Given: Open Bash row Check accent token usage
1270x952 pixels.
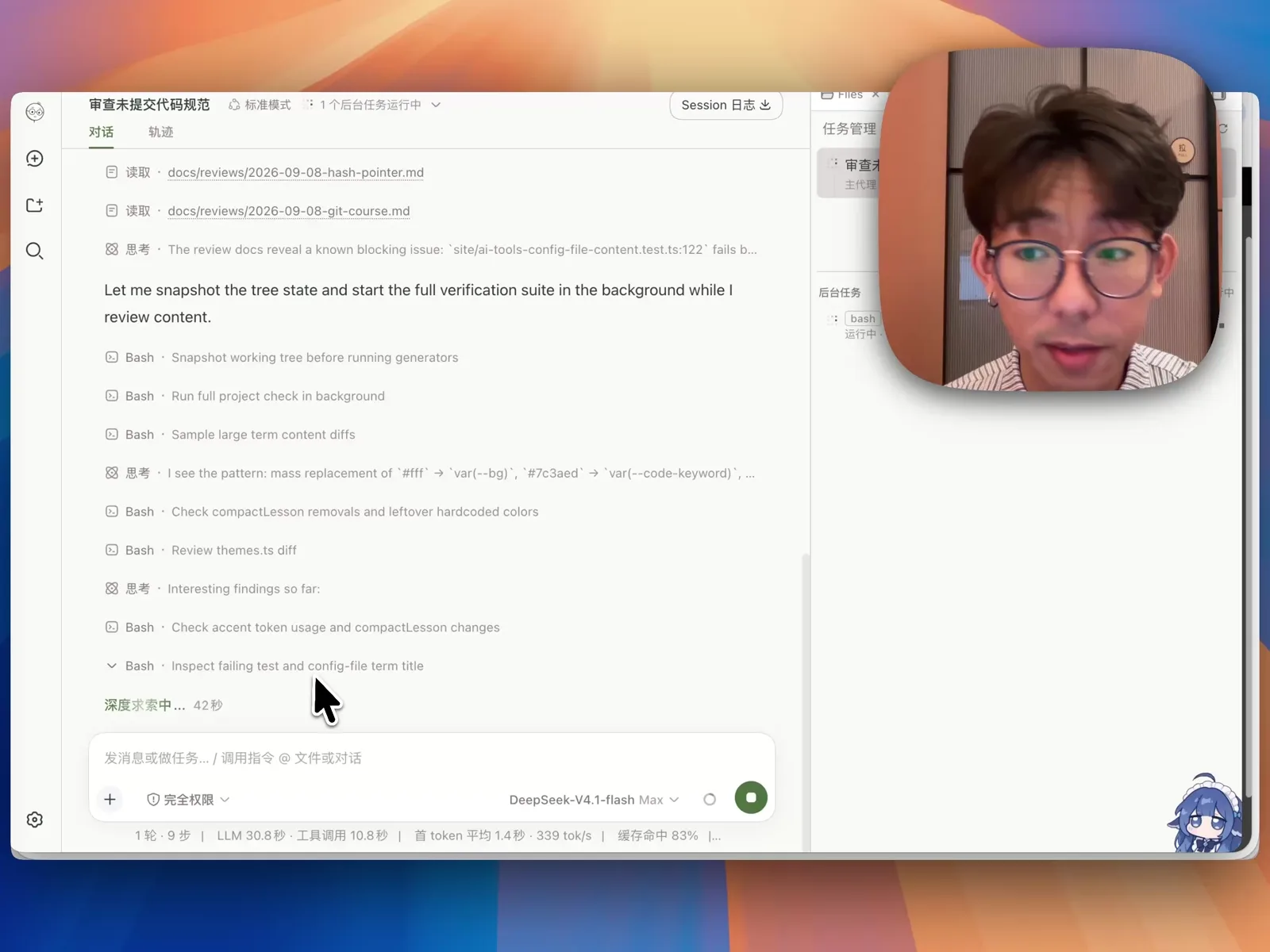Looking at the screenshot, I should pyautogui.click(x=302, y=628).
